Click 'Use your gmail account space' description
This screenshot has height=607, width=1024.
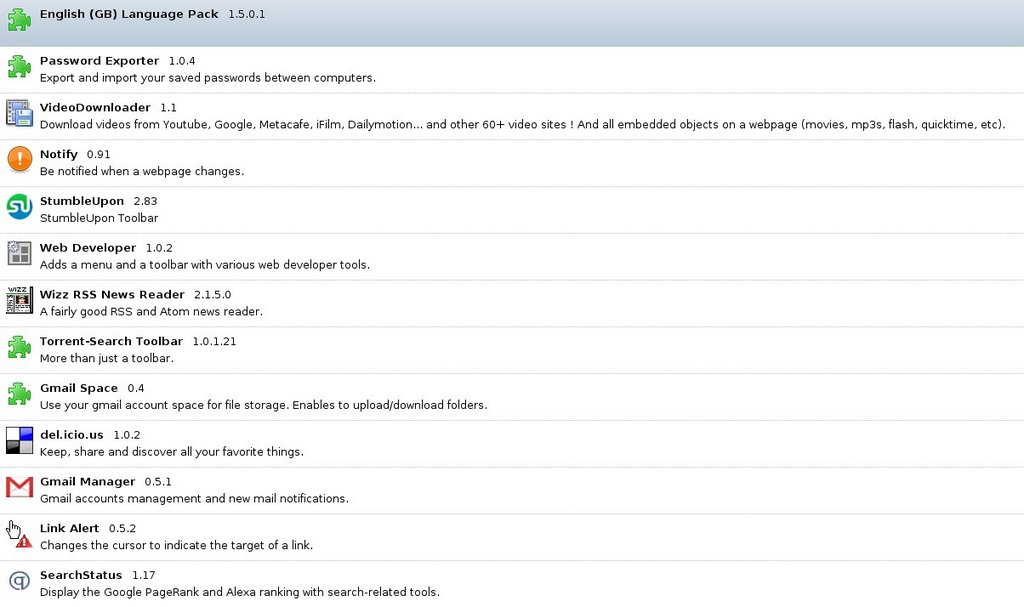[x=263, y=405]
